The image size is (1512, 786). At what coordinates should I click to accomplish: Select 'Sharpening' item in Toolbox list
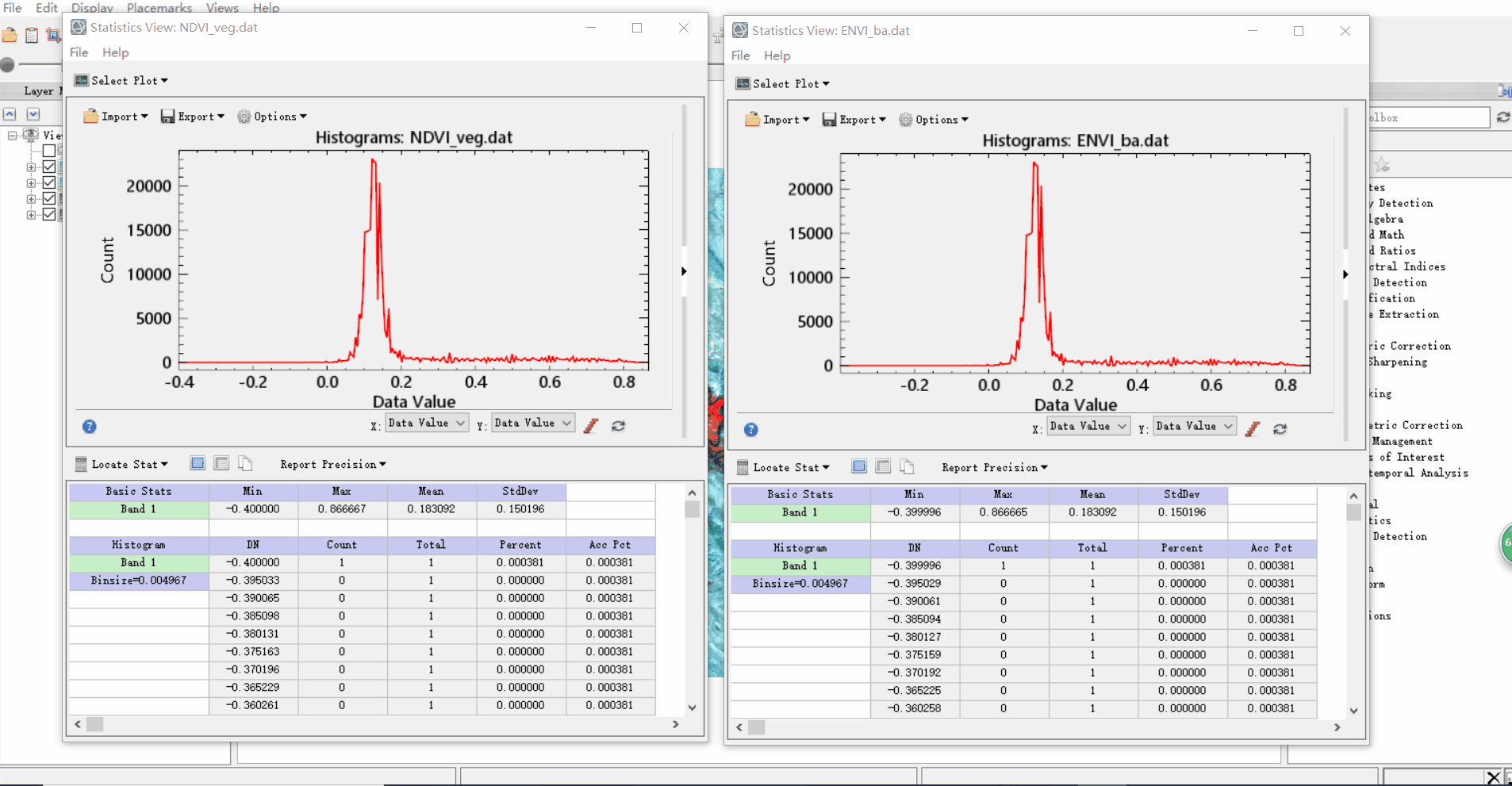point(1398,362)
